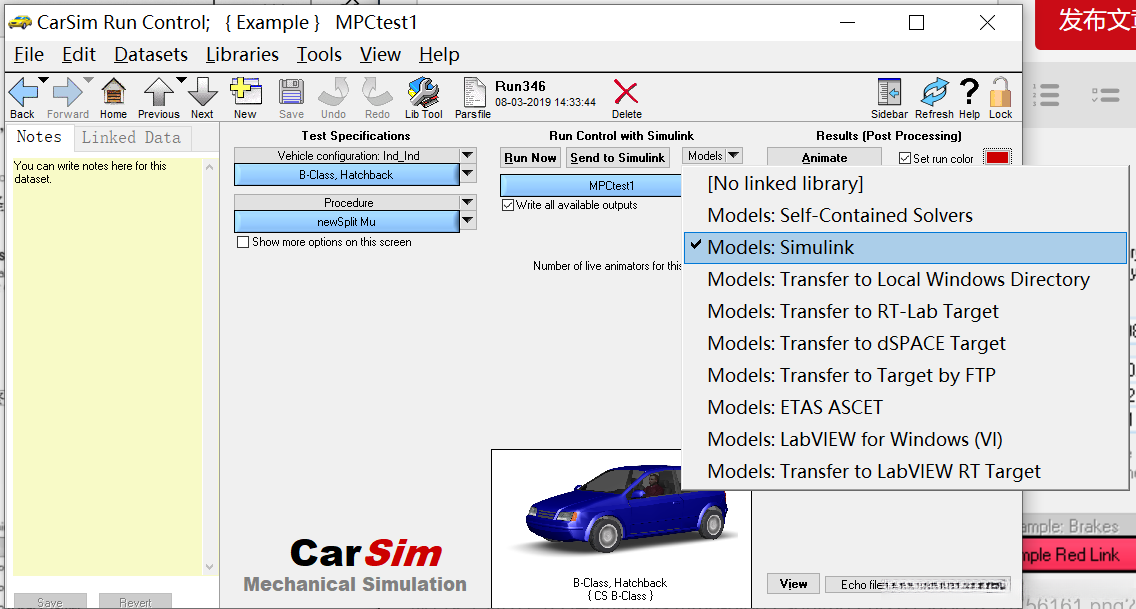This screenshot has width=1136, height=609.
Task: Click the Save floppy disk icon
Action: click(x=291, y=93)
